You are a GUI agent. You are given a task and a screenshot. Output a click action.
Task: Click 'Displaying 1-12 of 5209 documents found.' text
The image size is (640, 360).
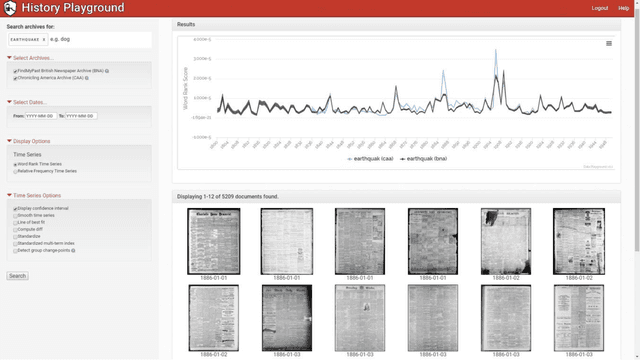click(227, 197)
